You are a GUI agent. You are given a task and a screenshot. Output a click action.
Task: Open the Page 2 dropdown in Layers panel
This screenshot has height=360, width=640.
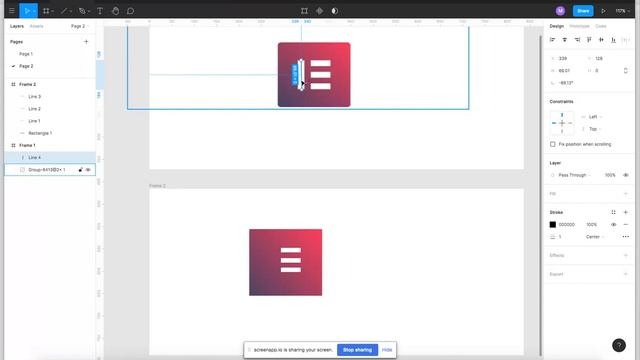[x=80, y=26]
